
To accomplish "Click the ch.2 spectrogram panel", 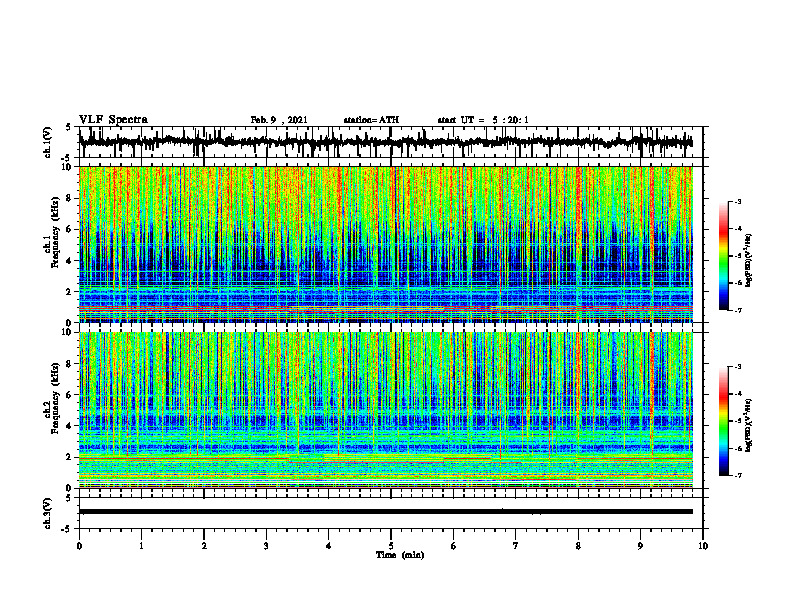I will tap(385, 410).
